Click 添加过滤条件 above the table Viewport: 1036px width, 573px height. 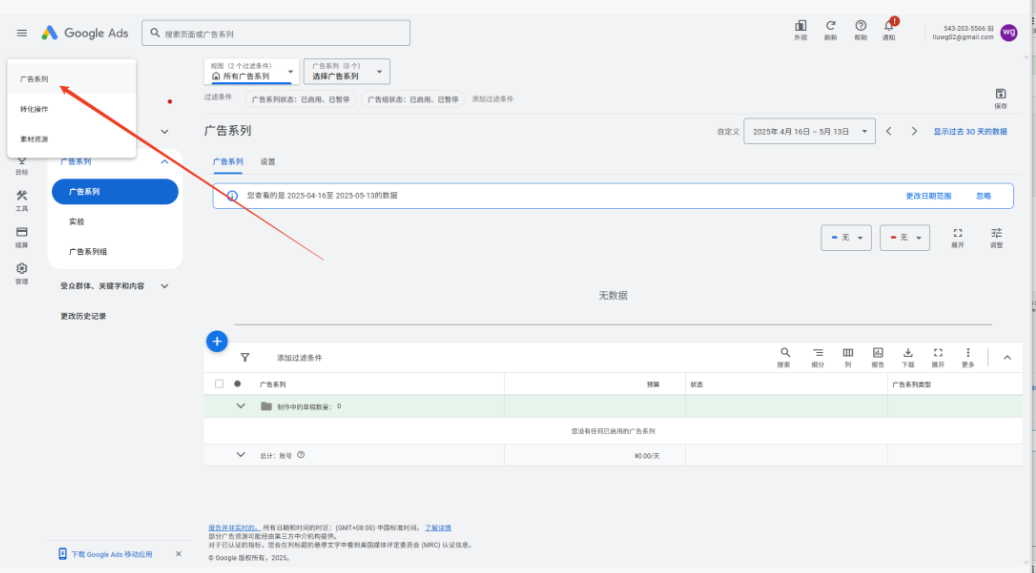click(299, 358)
